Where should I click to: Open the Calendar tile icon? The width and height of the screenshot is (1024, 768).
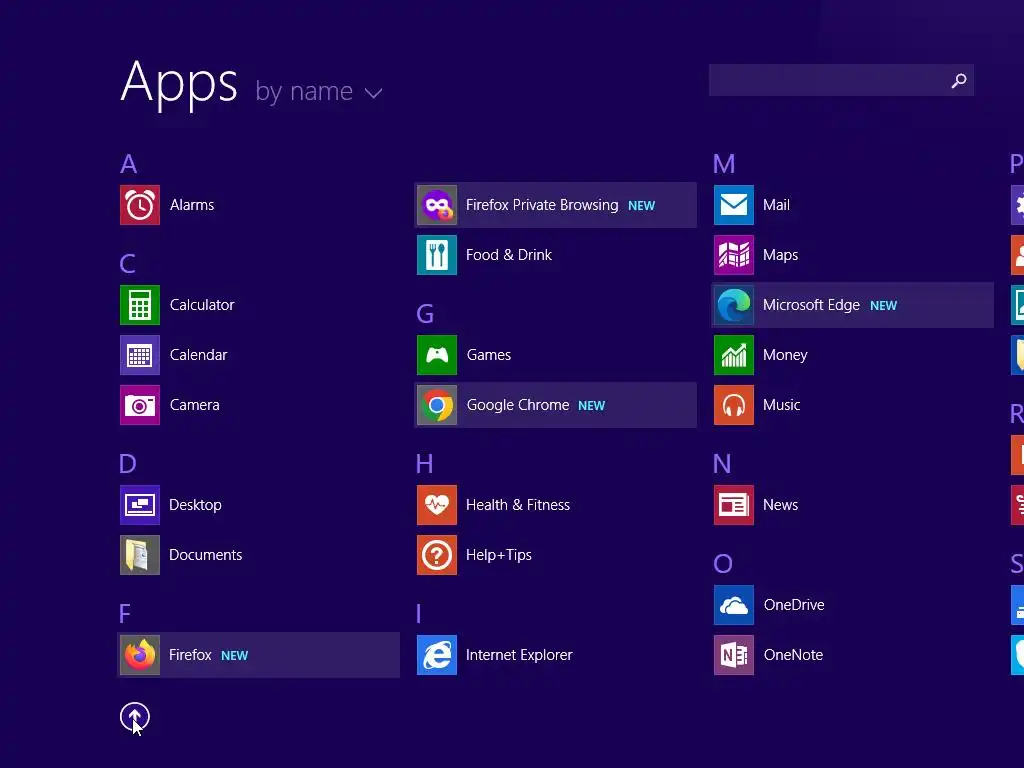pos(140,355)
